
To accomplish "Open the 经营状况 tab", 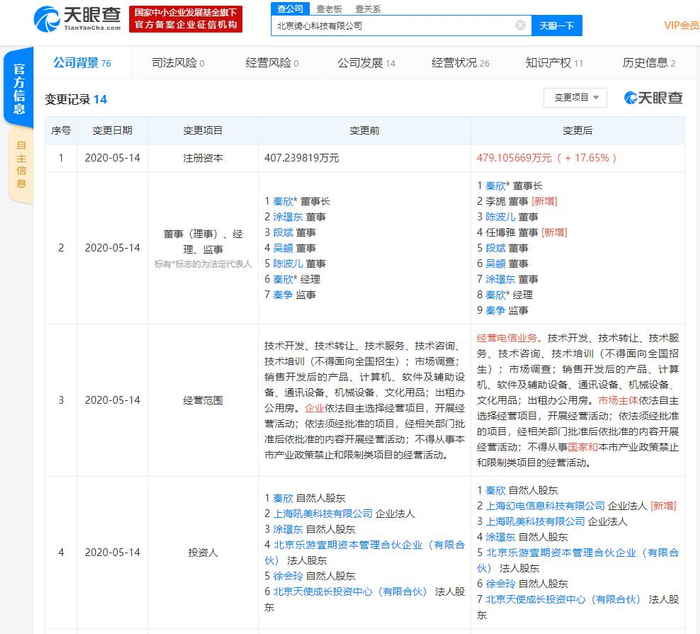I will pos(460,63).
